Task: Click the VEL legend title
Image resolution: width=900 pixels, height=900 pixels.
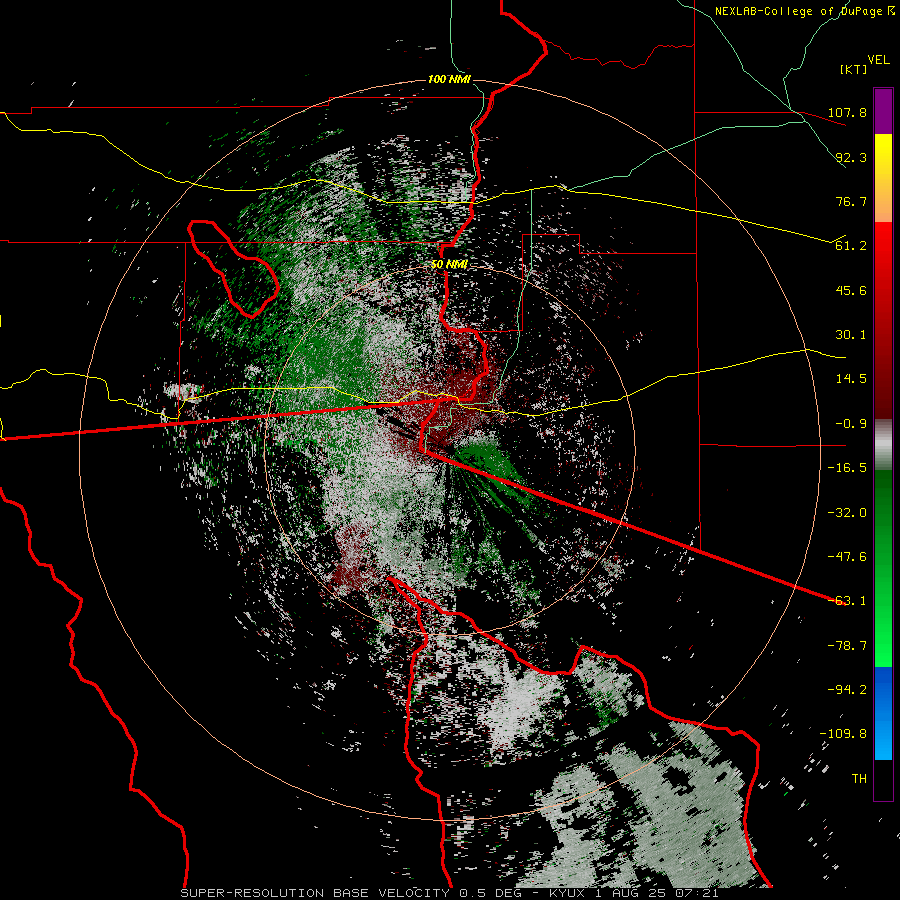Action: [x=879, y=60]
